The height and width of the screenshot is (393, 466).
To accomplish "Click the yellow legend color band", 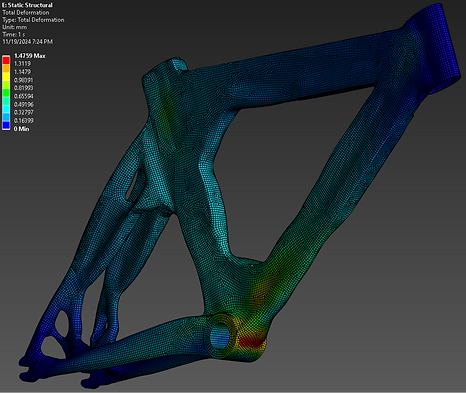I will click(x=6, y=76).
